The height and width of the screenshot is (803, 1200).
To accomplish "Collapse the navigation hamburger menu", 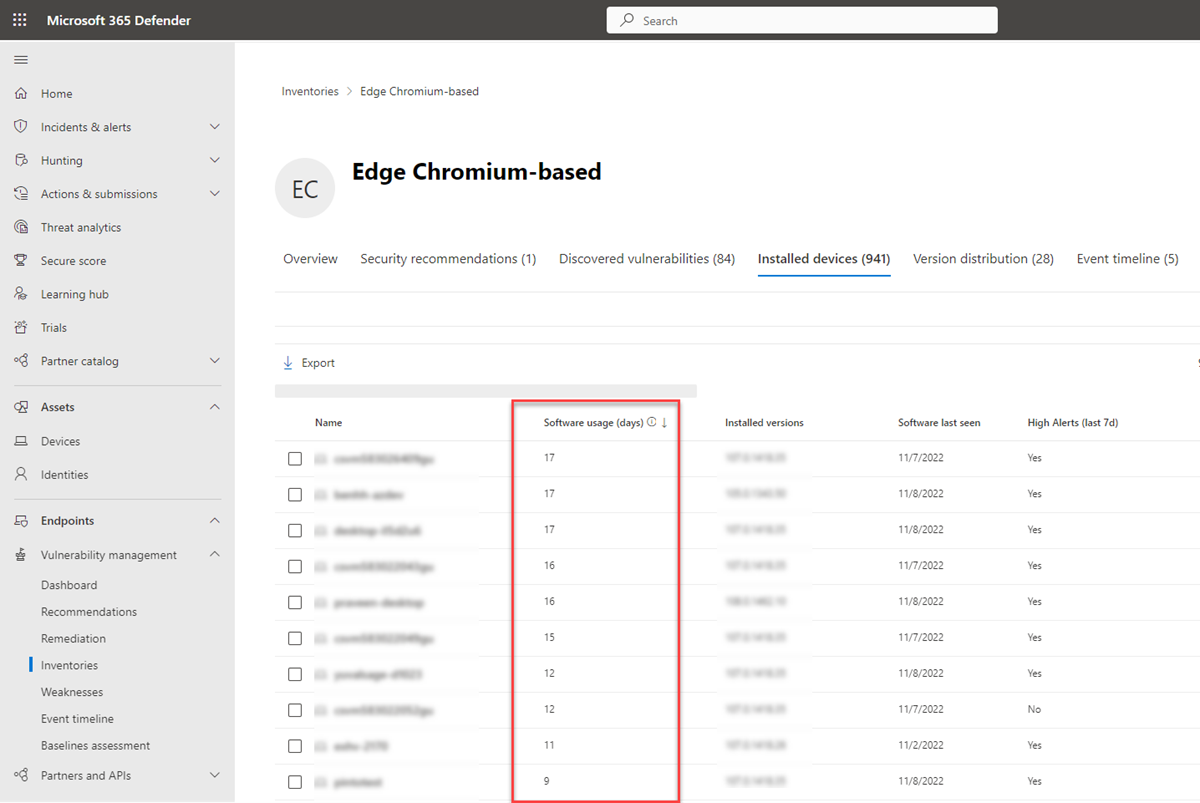I will pyautogui.click(x=20, y=60).
